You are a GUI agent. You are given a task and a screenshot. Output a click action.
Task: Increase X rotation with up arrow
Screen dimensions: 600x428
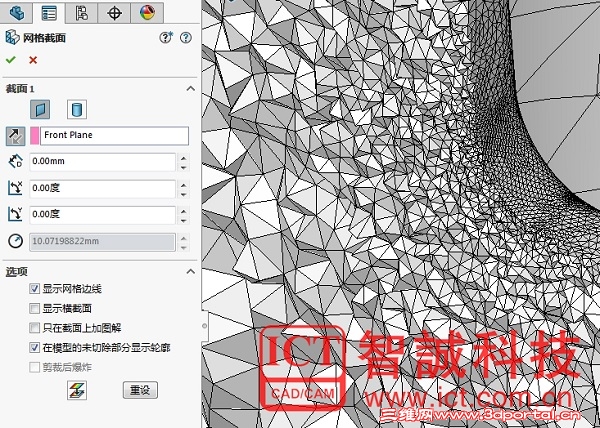point(184,184)
